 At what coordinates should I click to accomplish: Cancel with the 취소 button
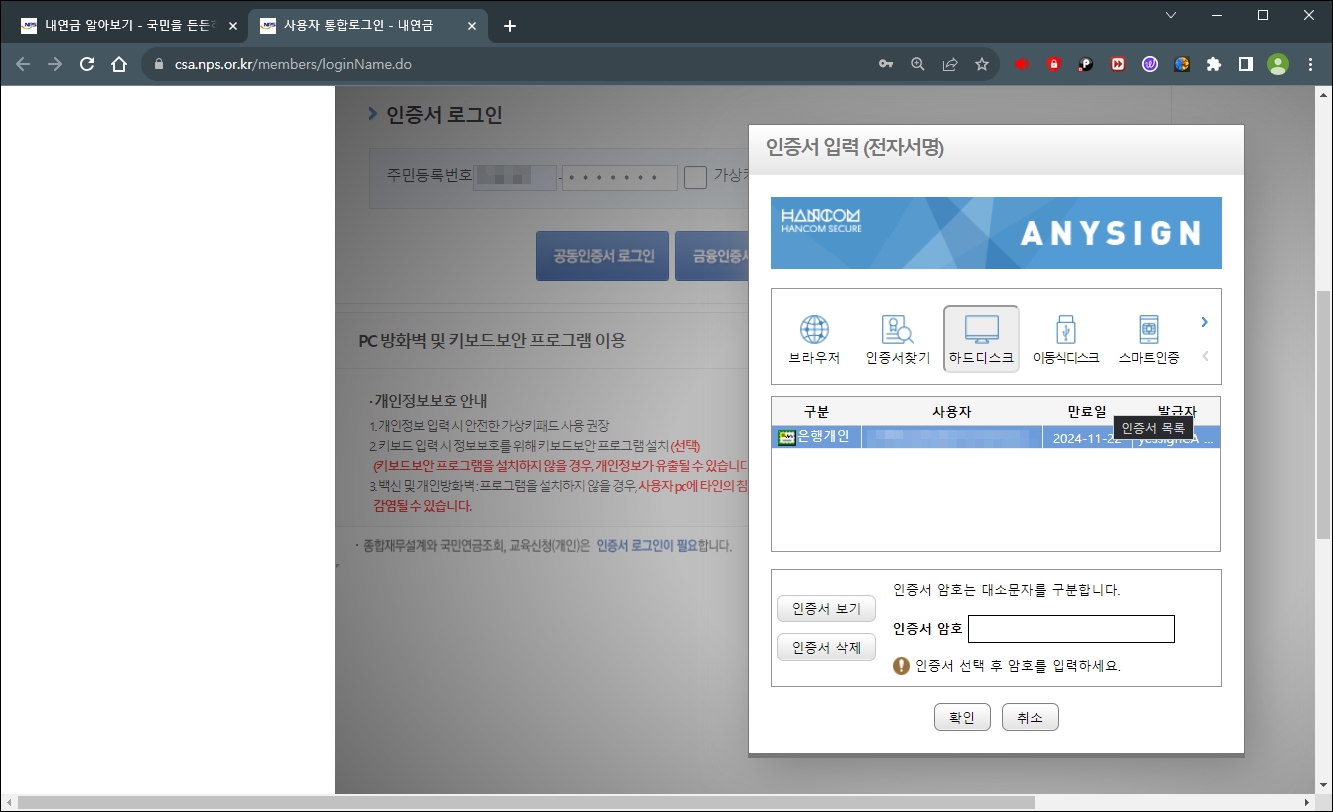pyautogui.click(x=1030, y=717)
